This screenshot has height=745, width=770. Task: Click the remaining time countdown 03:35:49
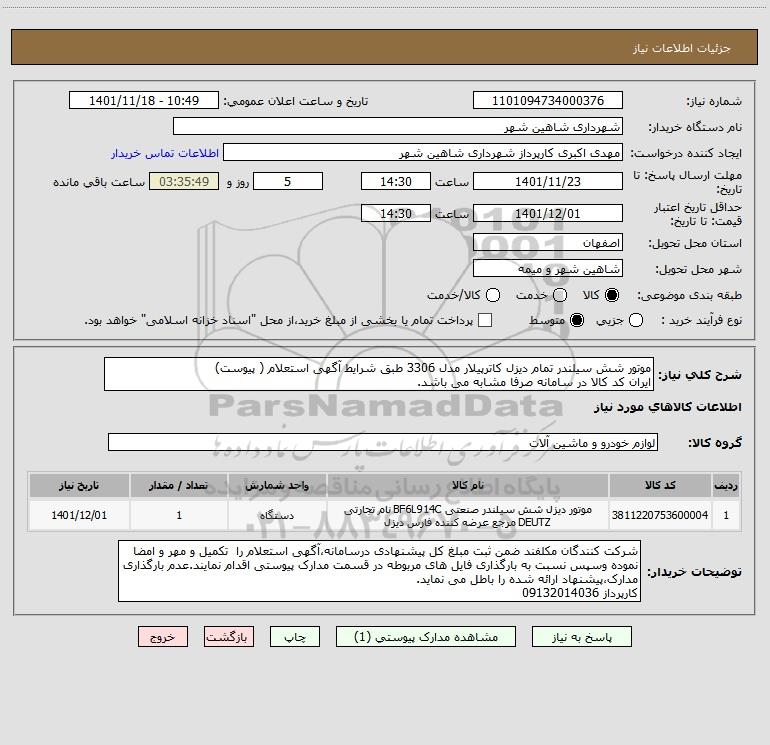coord(184,181)
